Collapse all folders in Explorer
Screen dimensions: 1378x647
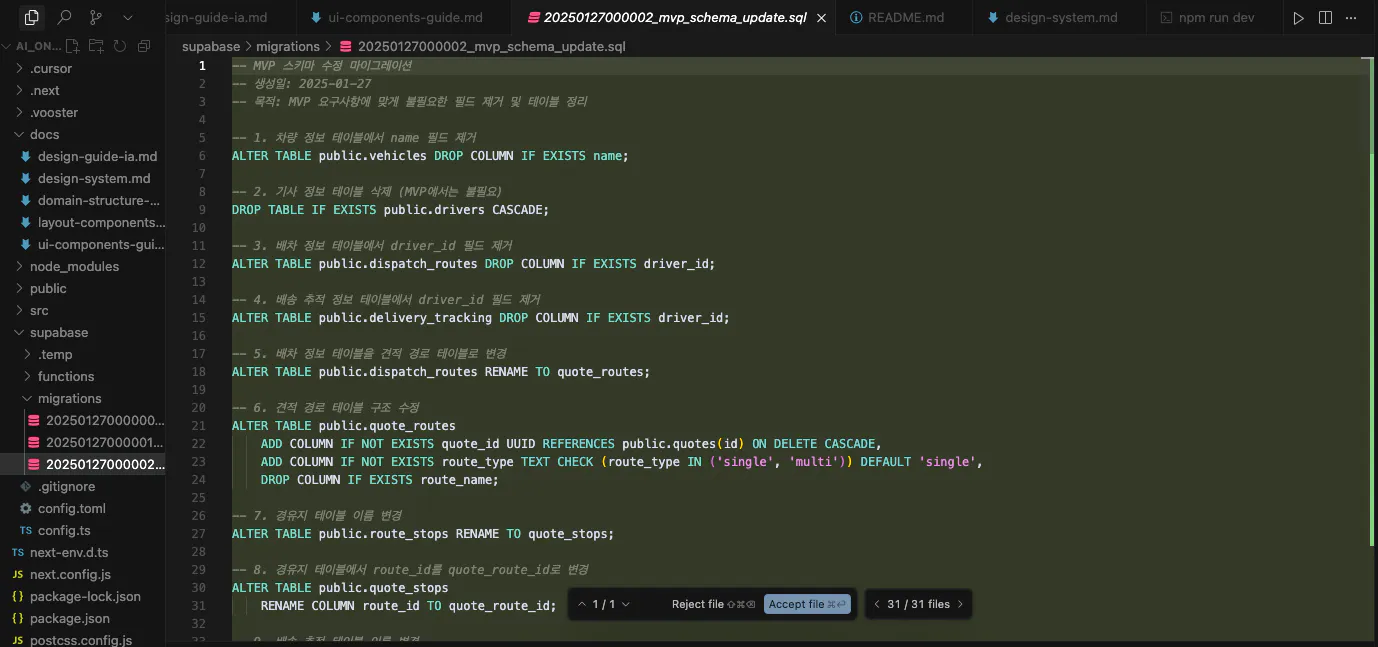[x=144, y=46]
